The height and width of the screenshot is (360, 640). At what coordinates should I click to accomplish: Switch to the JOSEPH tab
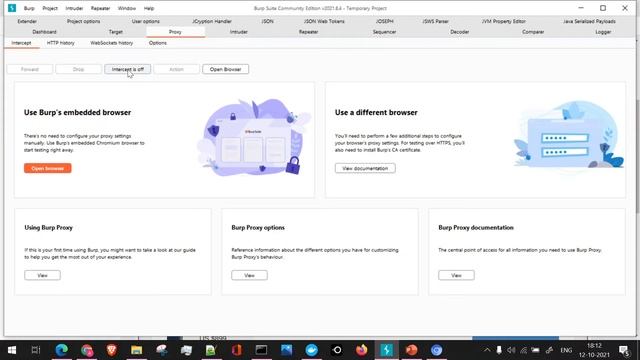(x=384, y=21)
